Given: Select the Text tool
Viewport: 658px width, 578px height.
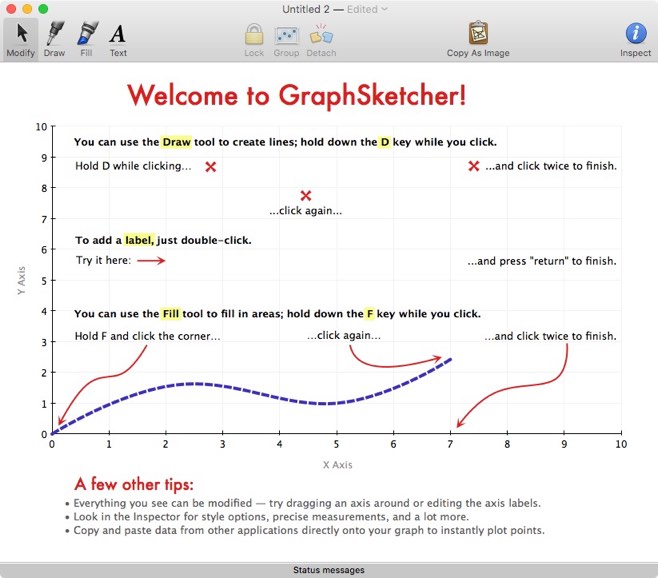Looking at the screenshot, I should point(118,39).
